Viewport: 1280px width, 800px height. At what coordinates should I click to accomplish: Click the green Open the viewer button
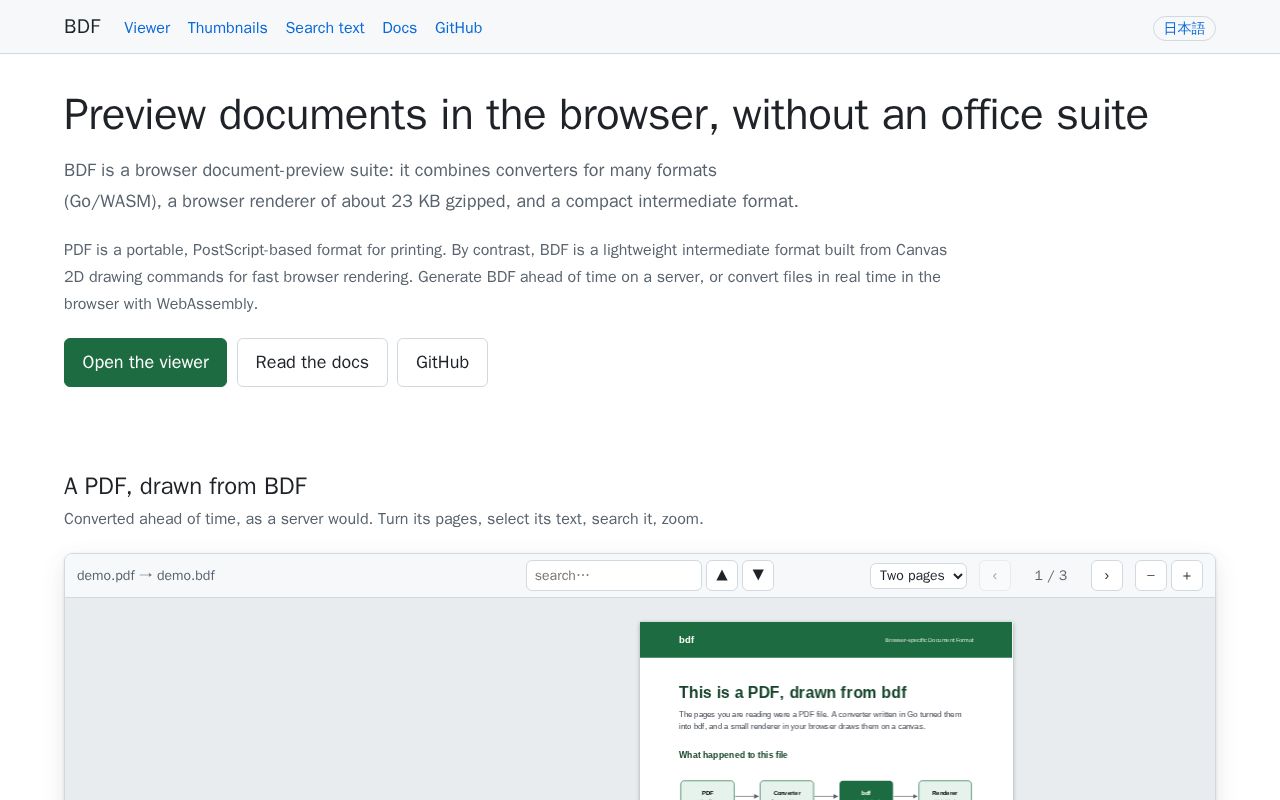[x=145, y=362]
